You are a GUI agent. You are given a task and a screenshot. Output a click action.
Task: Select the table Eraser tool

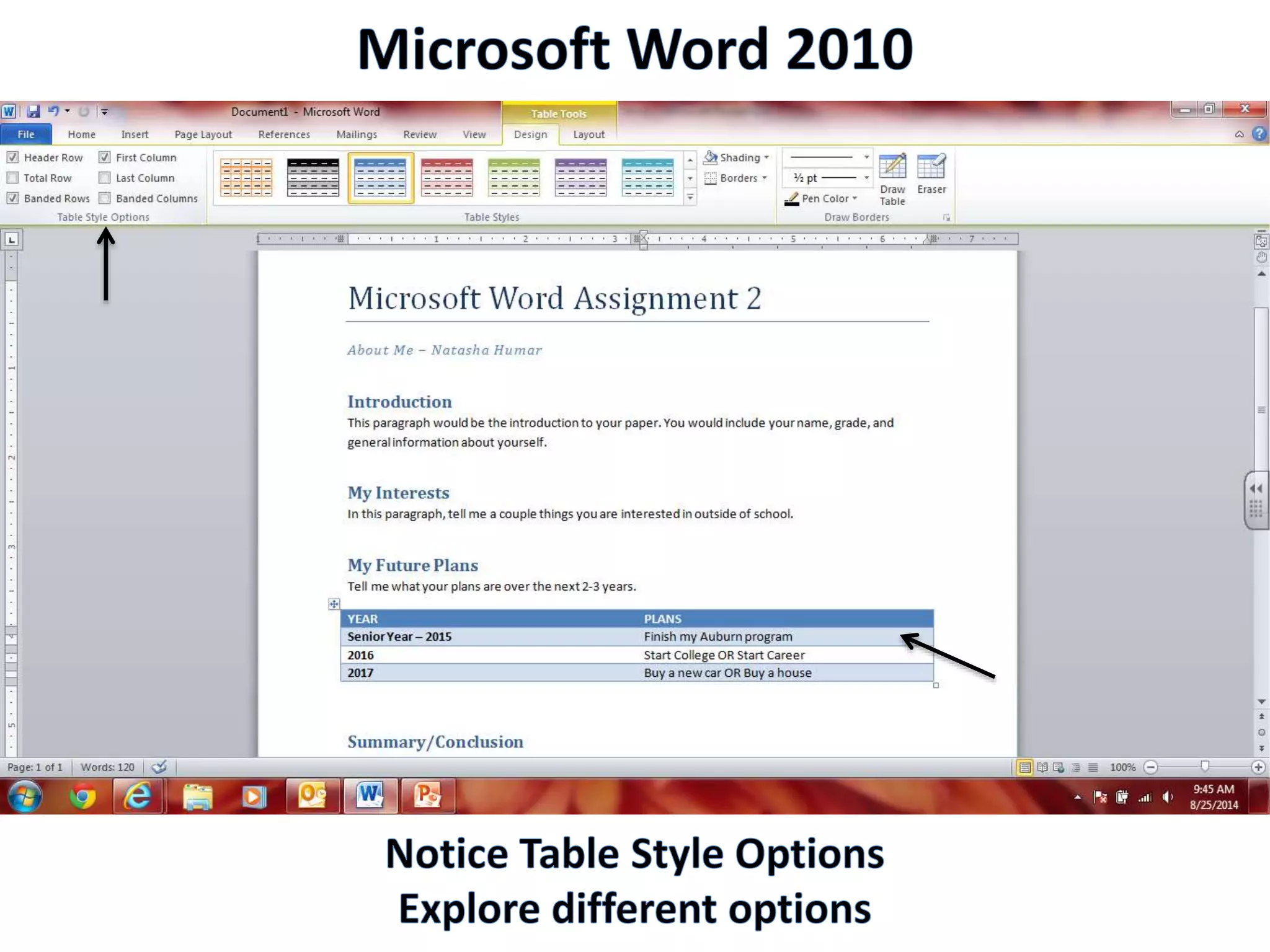(x=931, y=174)
